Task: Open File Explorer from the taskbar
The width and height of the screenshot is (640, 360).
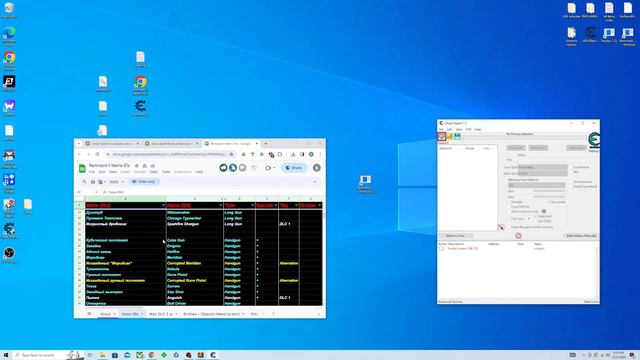Action: [103, 355]
